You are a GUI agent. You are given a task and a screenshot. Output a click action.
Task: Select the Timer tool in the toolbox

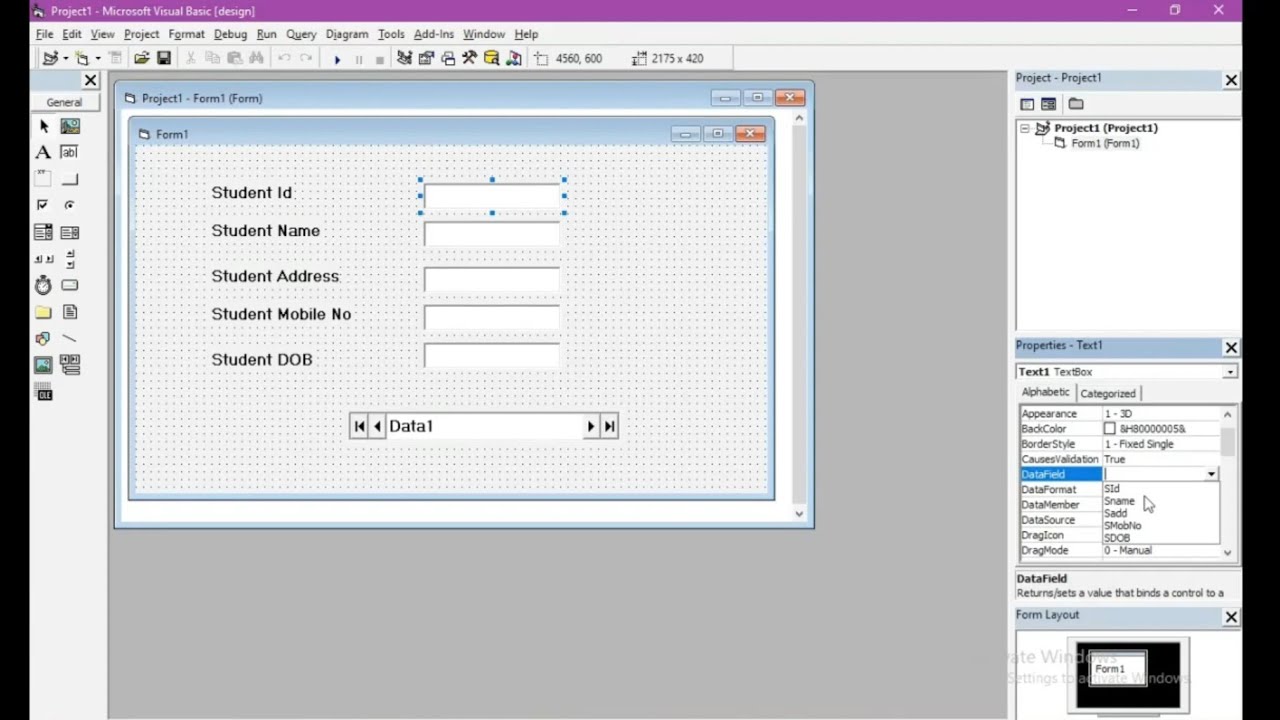pyautogui.click(x=43, y=285)
